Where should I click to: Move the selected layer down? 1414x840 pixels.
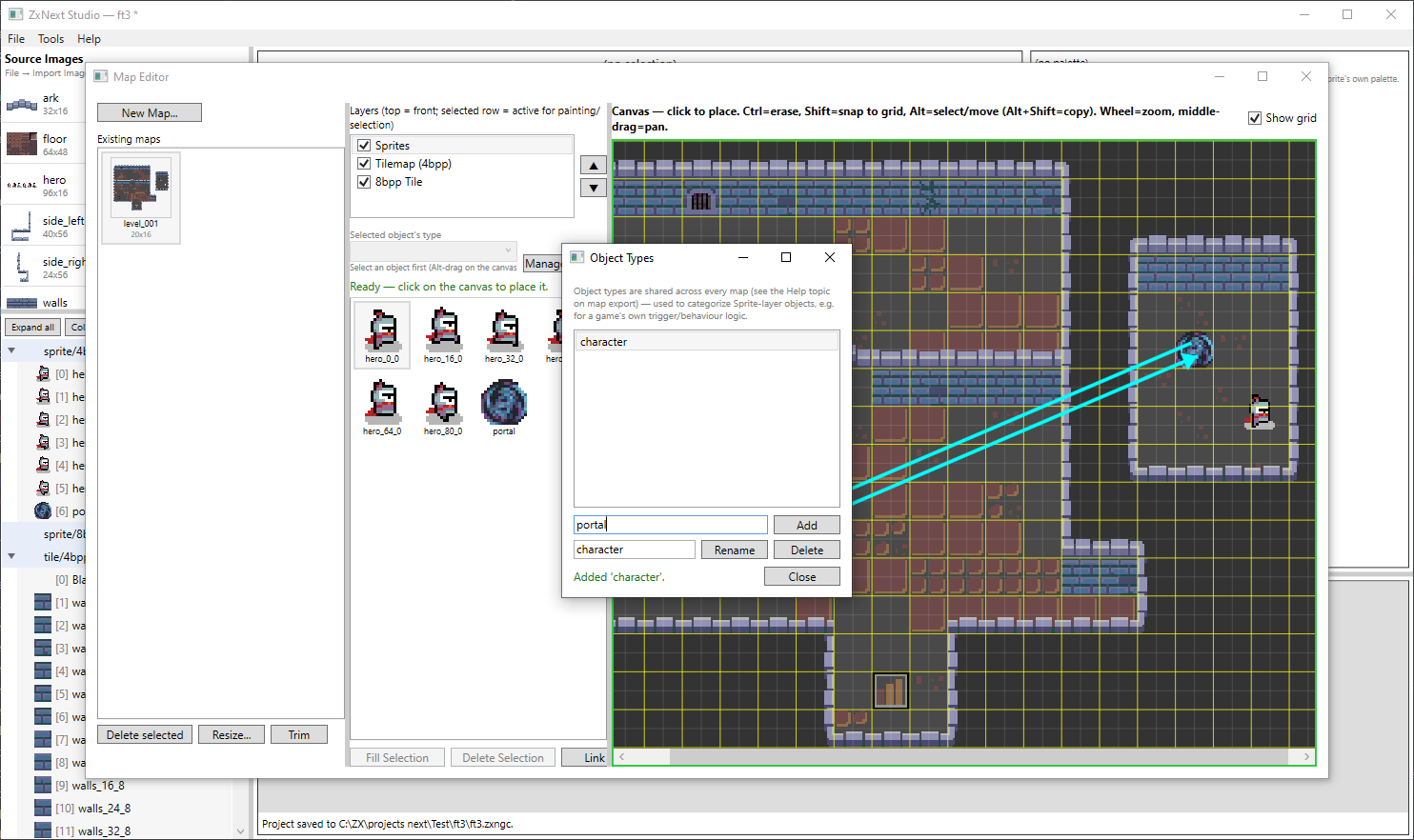coord(594,188)
